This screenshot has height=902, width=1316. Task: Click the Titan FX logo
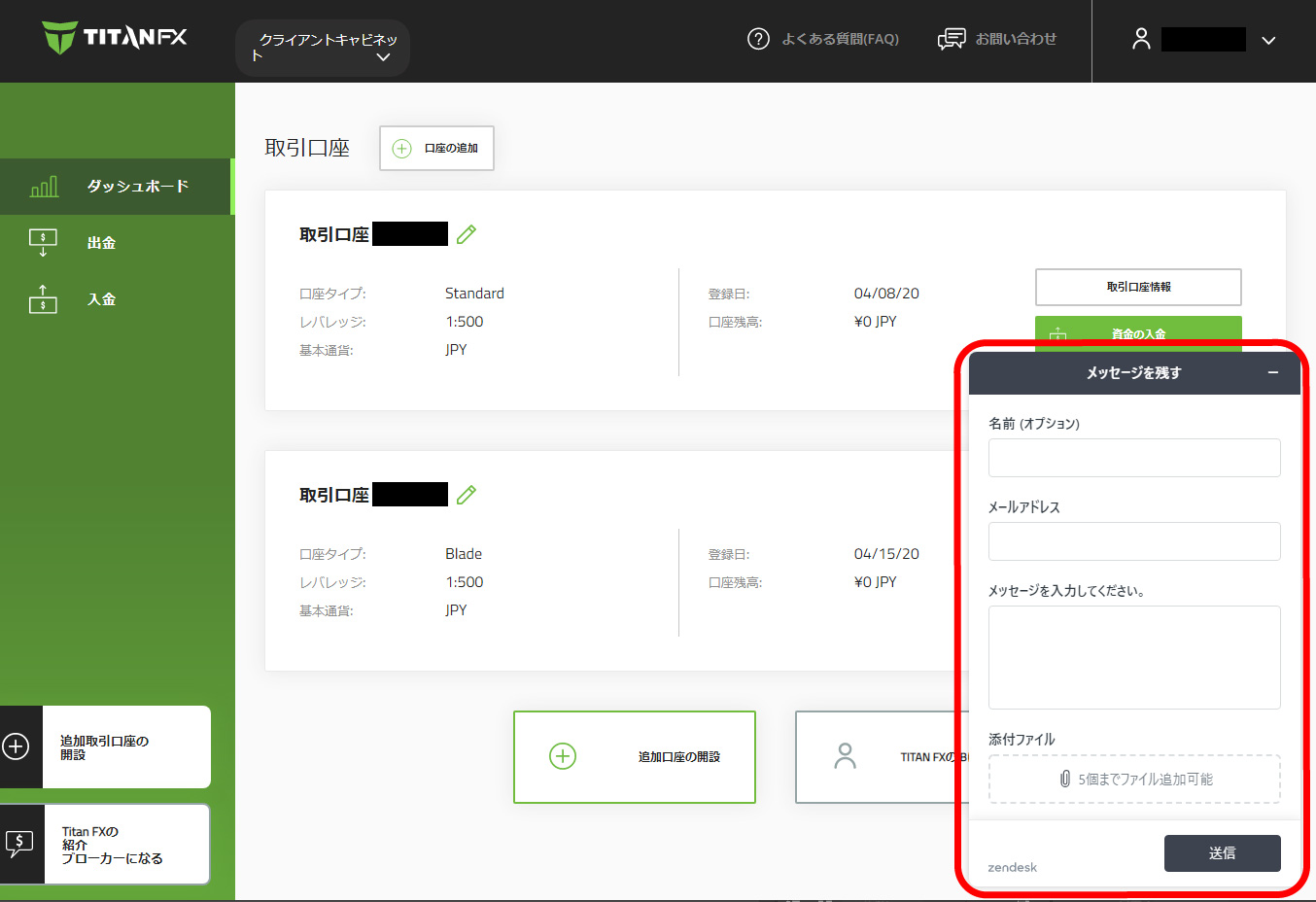coord(115,38)
